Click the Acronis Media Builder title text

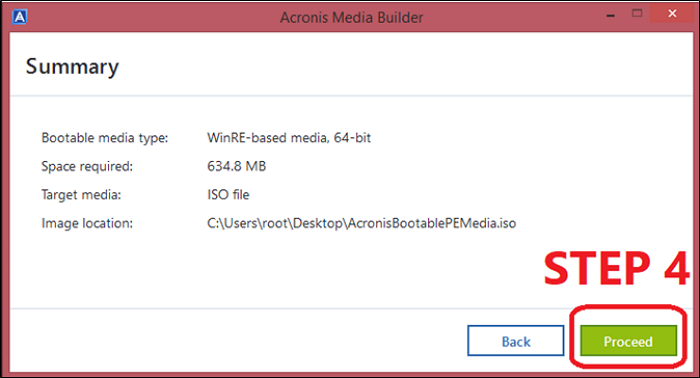pyautogui.click(x=351, y=17)
